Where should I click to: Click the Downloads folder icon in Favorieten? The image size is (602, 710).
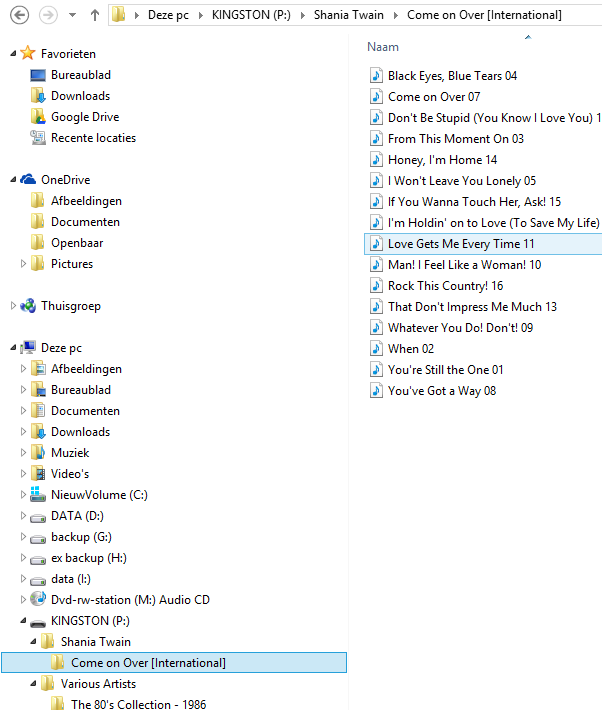pos(38,96)
